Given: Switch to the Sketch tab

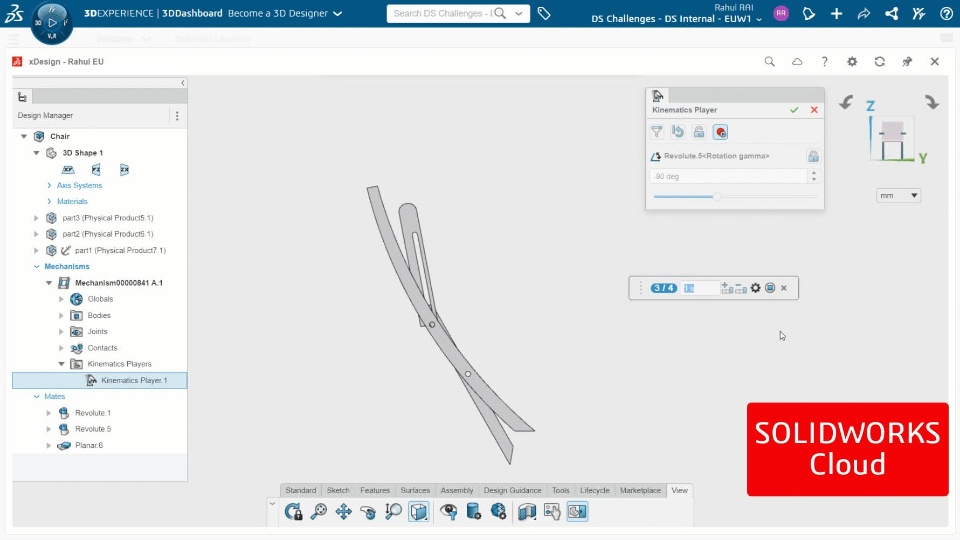Looking at the screenshot, I should click(x=338, y=490).
